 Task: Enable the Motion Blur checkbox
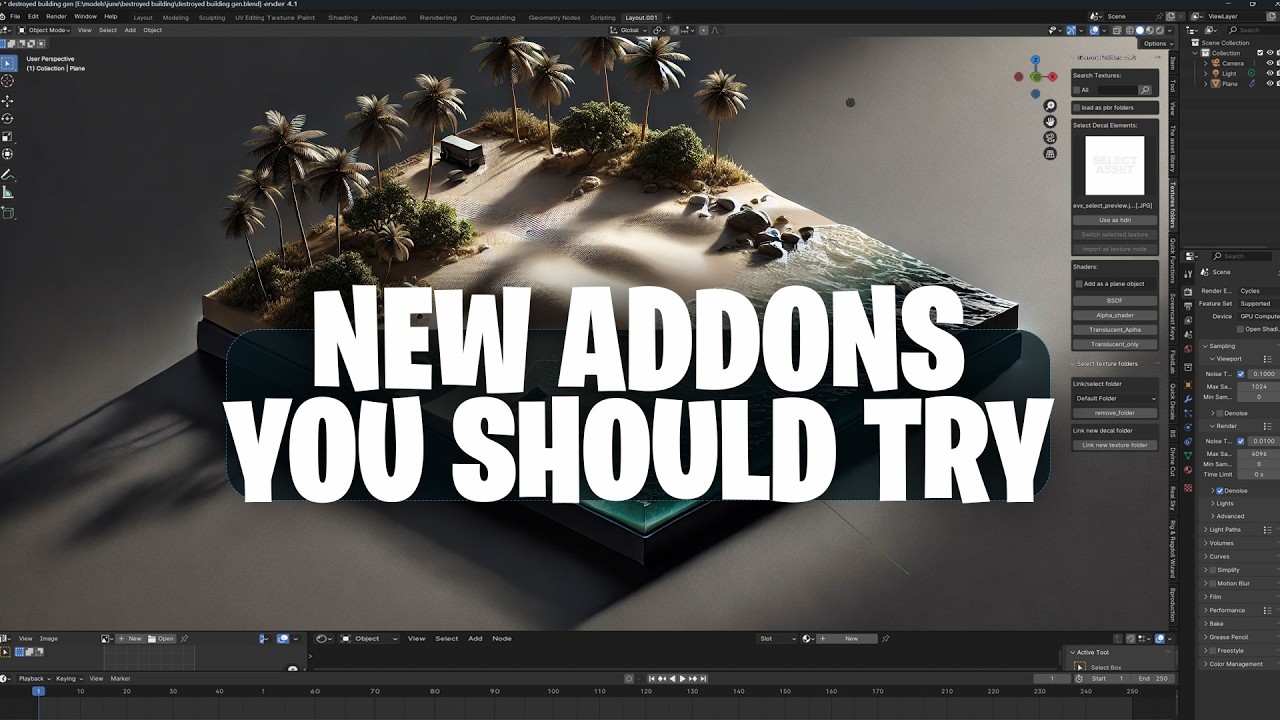1213,583
